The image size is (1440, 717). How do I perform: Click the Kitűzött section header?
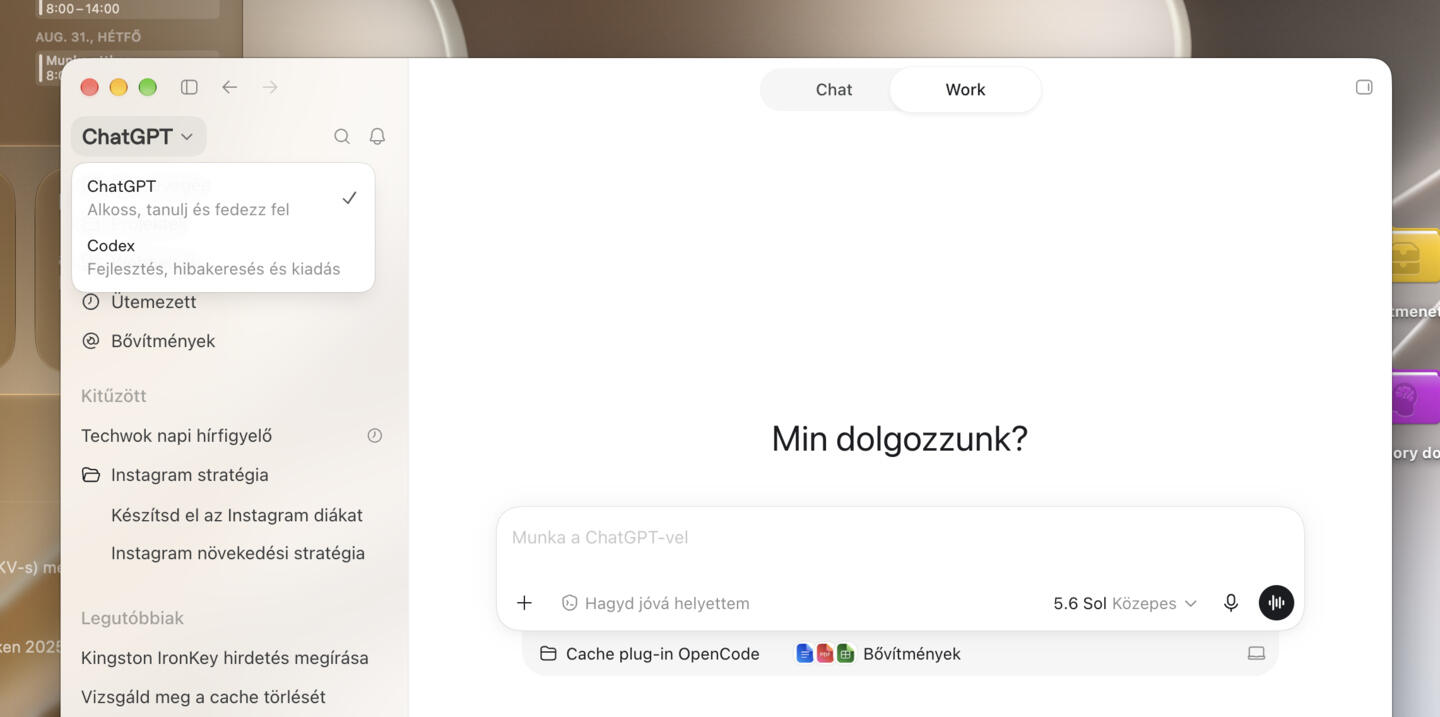tap(114, 396)
